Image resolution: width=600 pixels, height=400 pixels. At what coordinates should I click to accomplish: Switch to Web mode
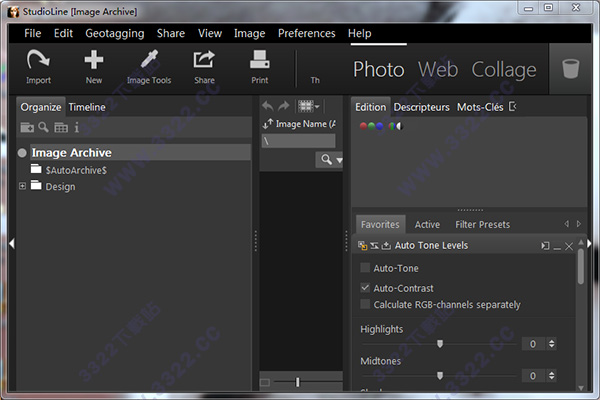tap(438, 70)
